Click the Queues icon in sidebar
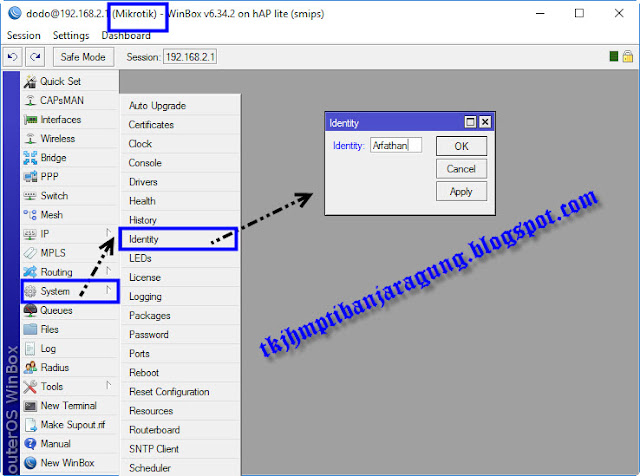 30,310
